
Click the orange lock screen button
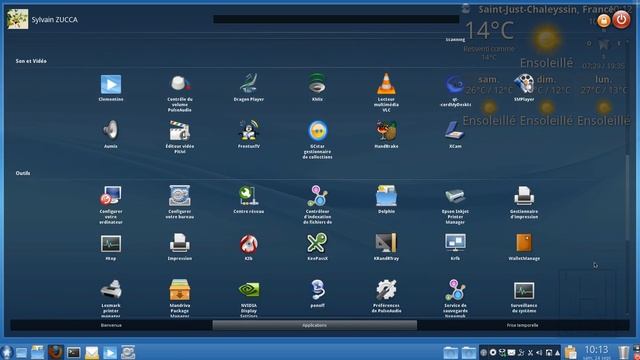tap(604, 20)
